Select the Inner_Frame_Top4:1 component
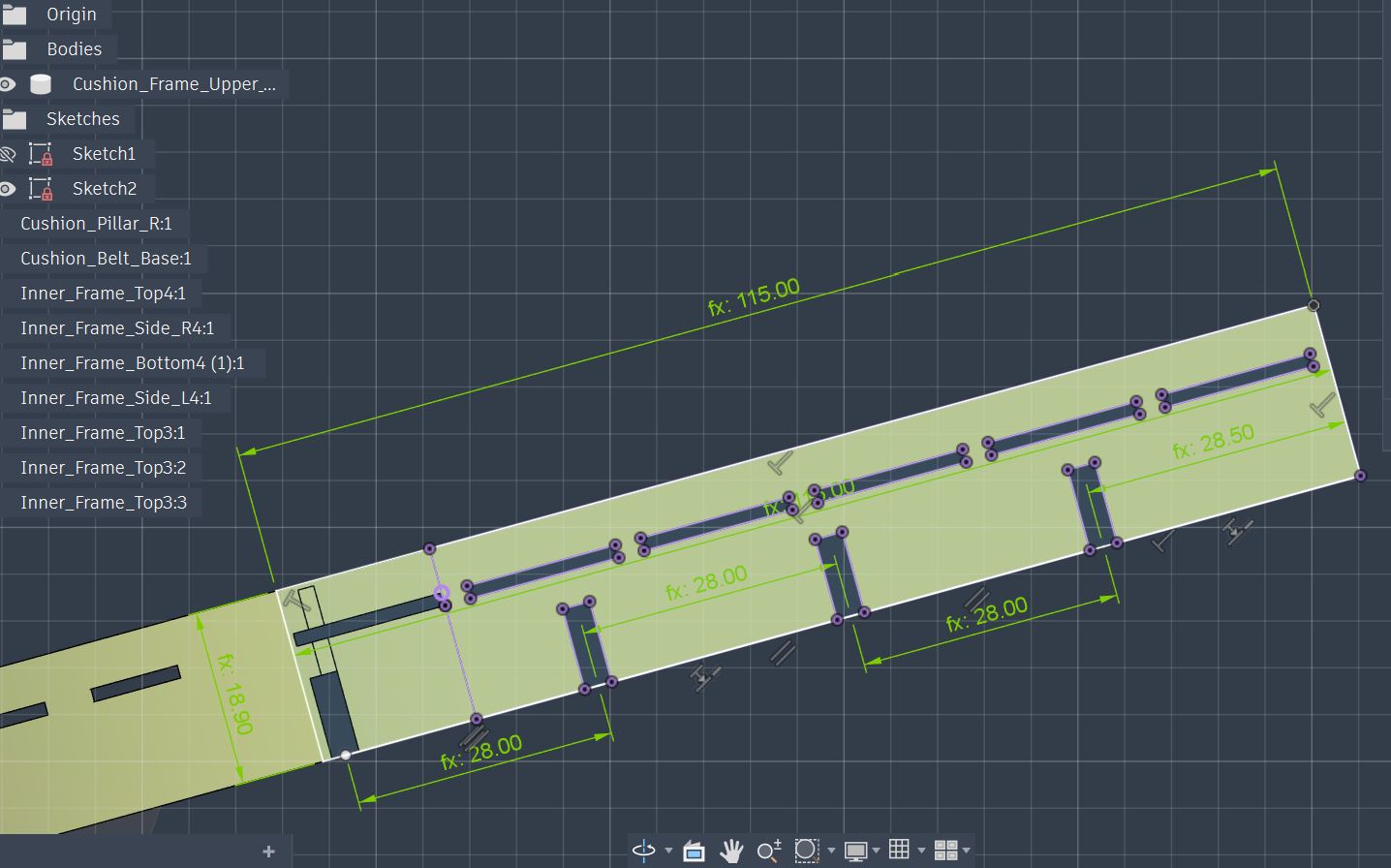This screenshot has height=868, width=1391. point(104,294)
